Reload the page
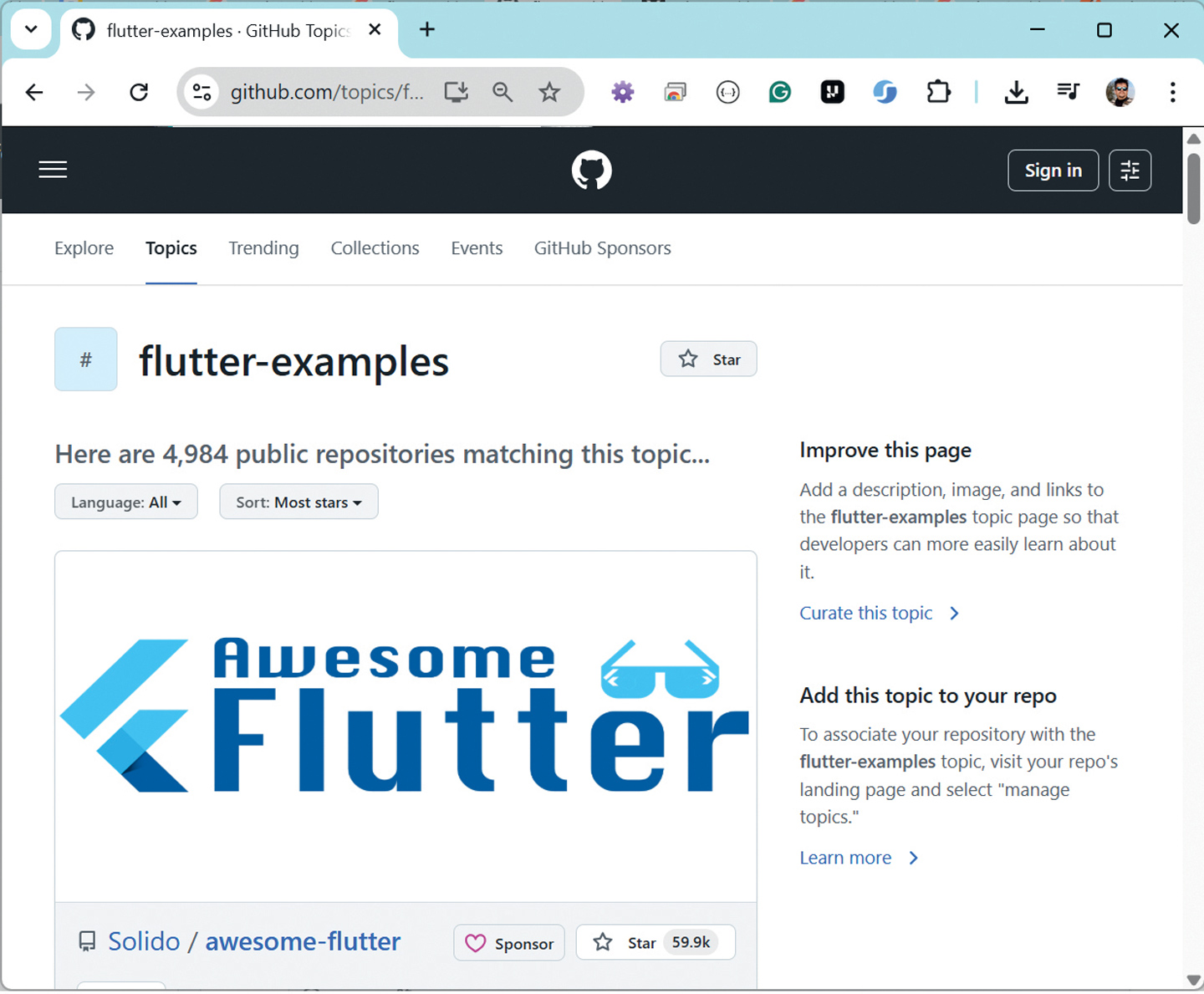The width and height of the screenshot is (1204, 994). [139, 92]
